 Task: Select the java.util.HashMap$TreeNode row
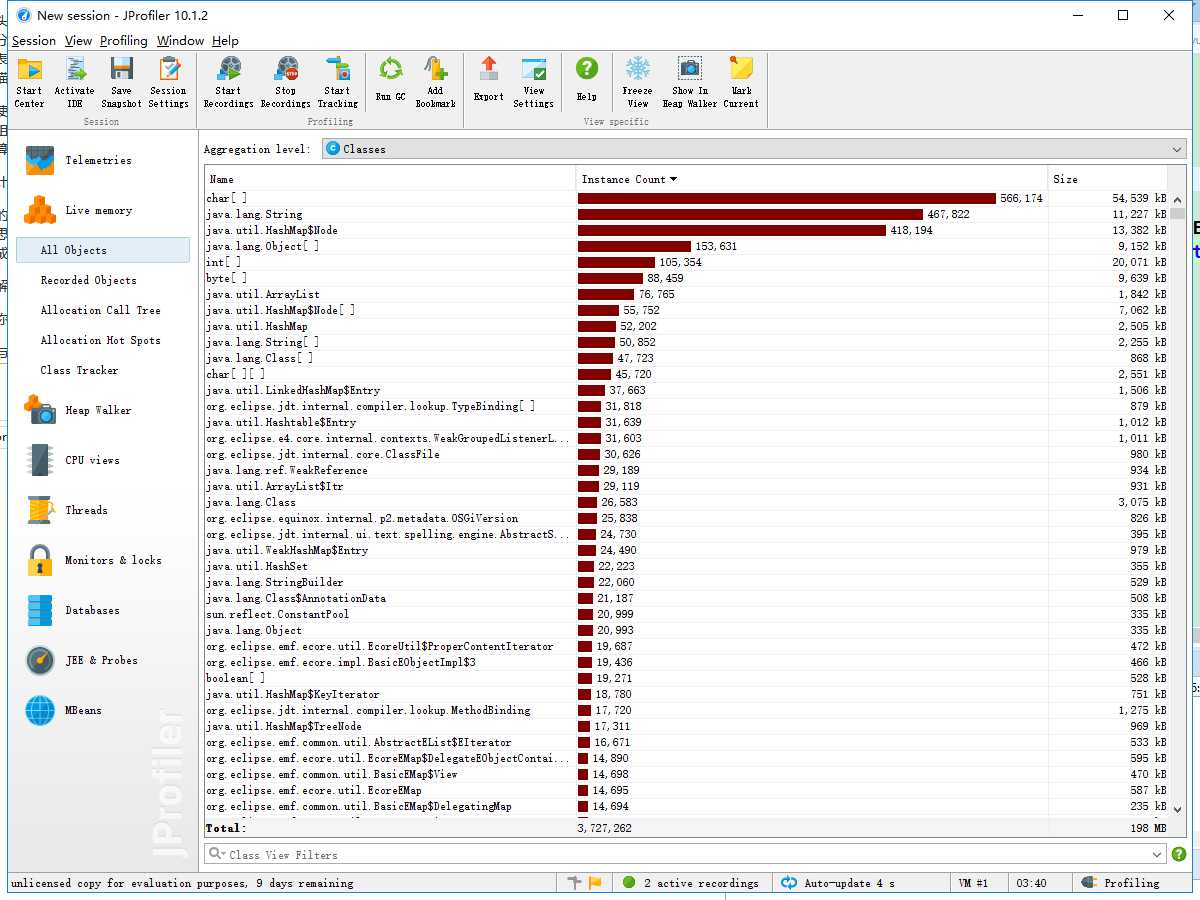coord(687,726)
